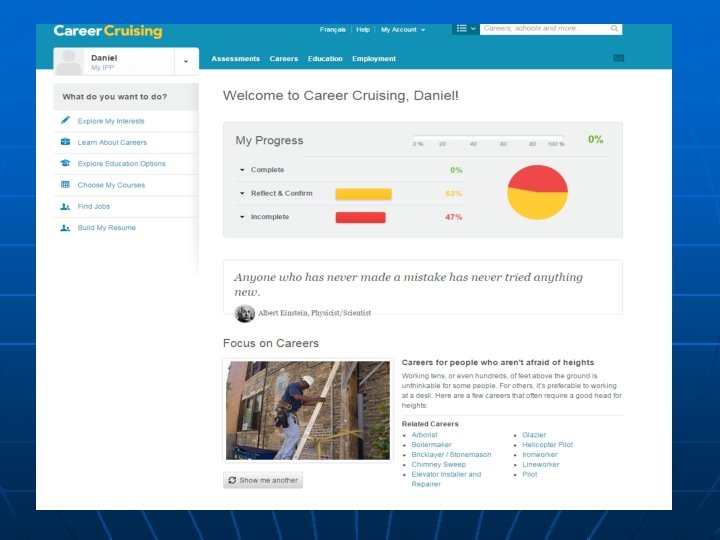Click the worker on ladder photo
The image size is (720, 540).
[308, 411]
